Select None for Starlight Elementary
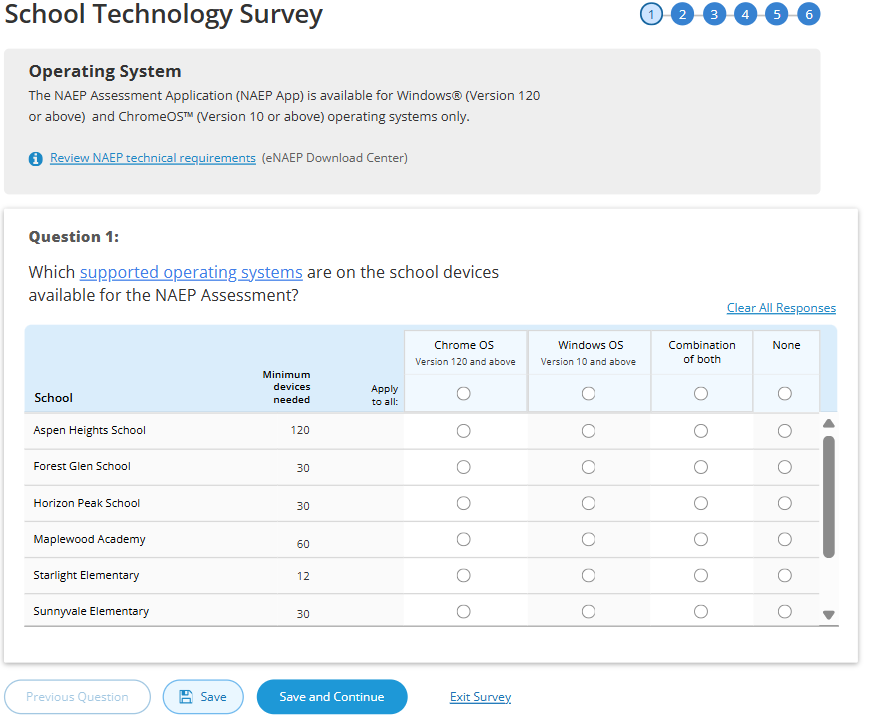The height and width of the screenshot is (722, 871). (x=785, y=575)
